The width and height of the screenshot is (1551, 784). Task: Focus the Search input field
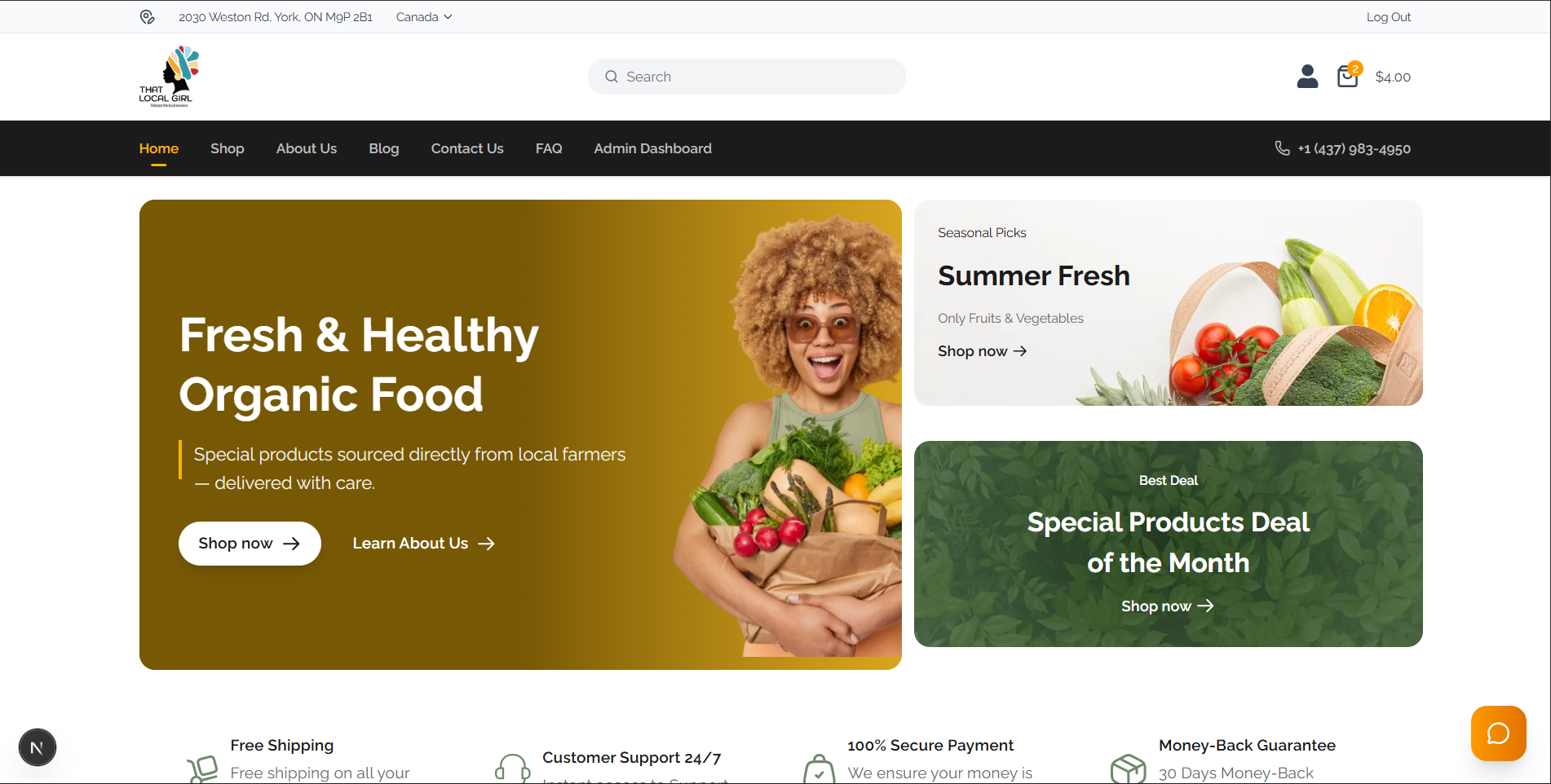747,77
